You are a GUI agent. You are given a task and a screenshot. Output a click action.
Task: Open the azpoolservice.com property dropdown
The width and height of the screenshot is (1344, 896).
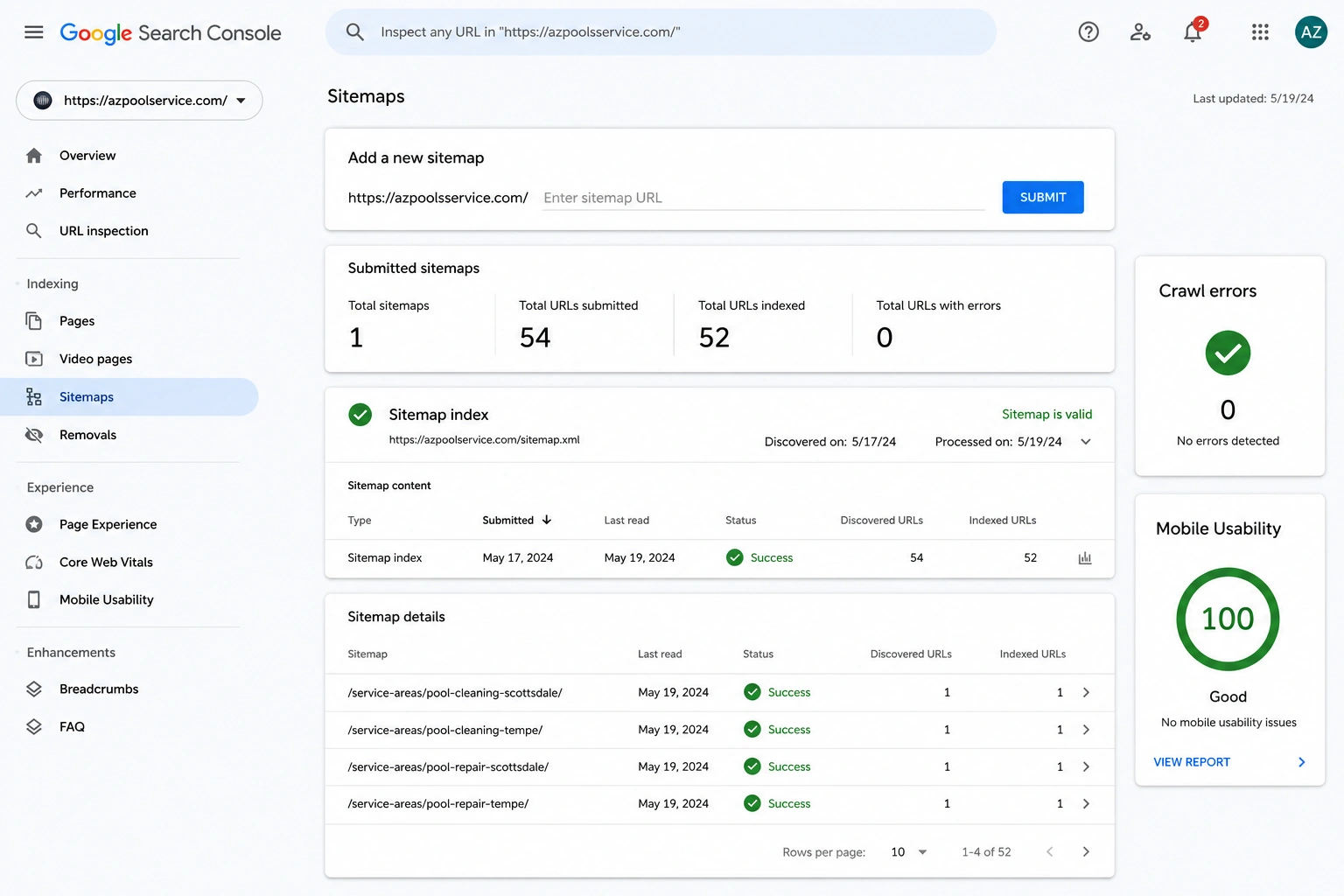139,101
